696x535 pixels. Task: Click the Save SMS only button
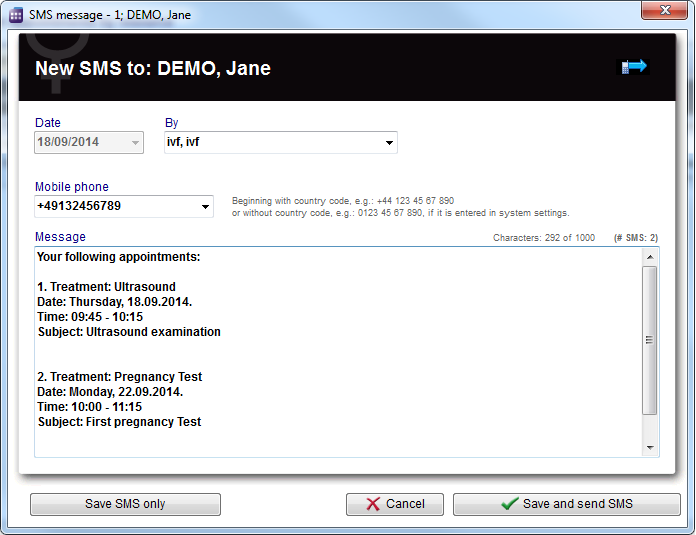click(125, 504)
